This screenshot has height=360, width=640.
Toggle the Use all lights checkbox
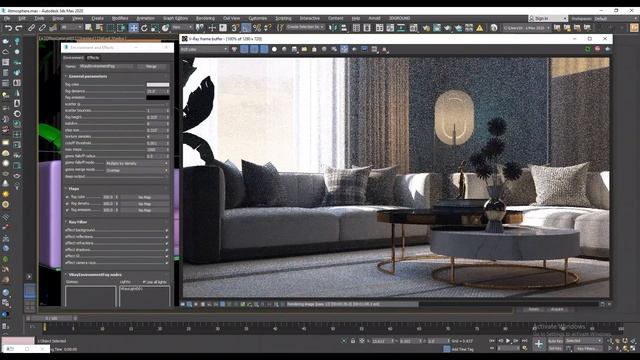pyautogui.click(x=144, y=282)
